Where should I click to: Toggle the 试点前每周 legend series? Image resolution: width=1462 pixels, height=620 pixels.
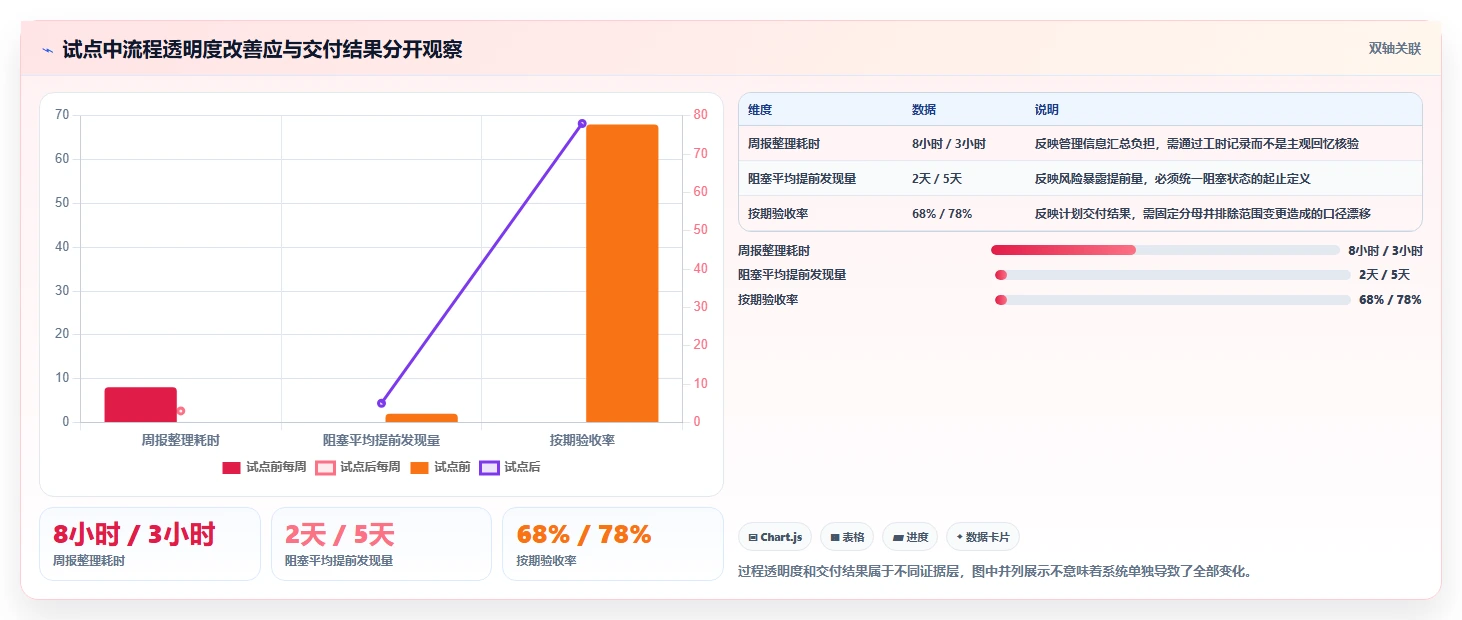coord(264,467)
